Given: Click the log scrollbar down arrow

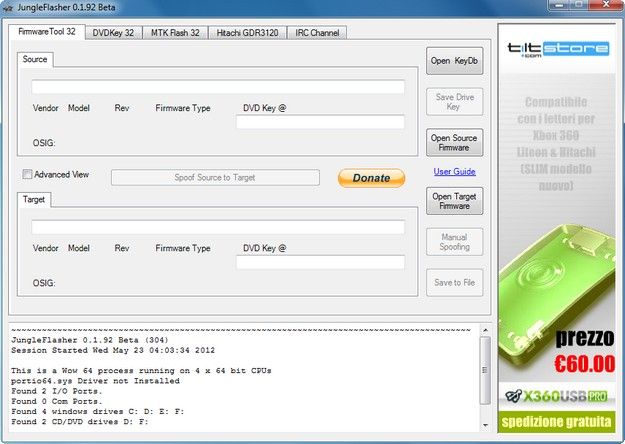Looking at the screenshot, I should pos(485,425).
